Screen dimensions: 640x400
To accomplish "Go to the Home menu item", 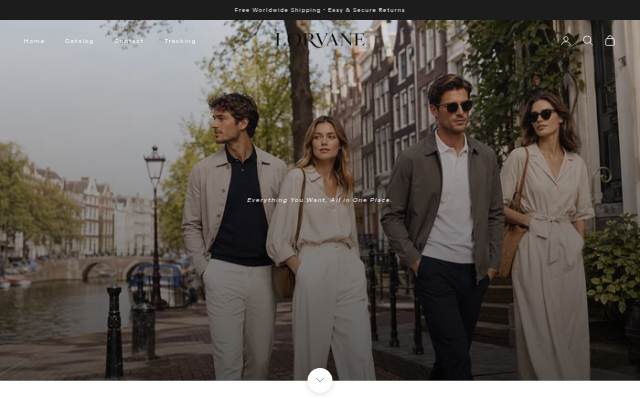I will [34, 41].
